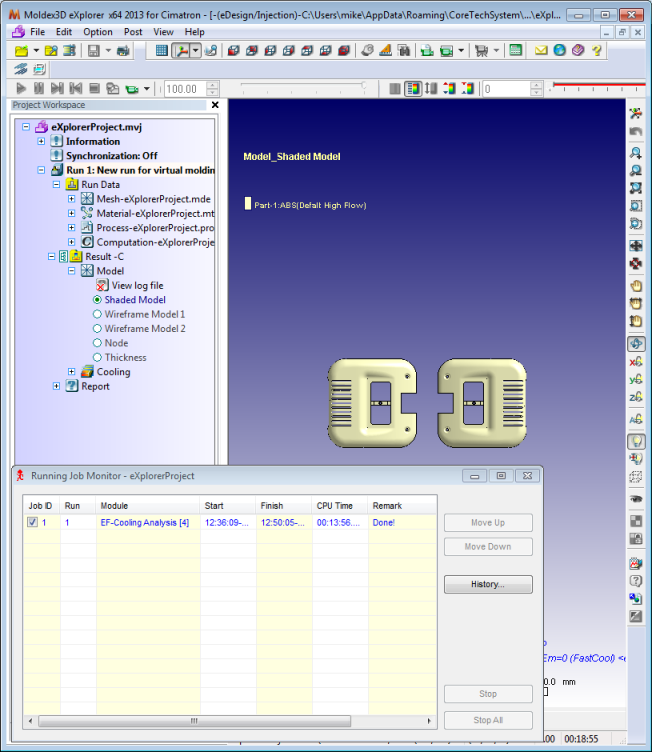Click the Module column header
The height and width of the screenshot is (752, 652).
click(148, 505)
